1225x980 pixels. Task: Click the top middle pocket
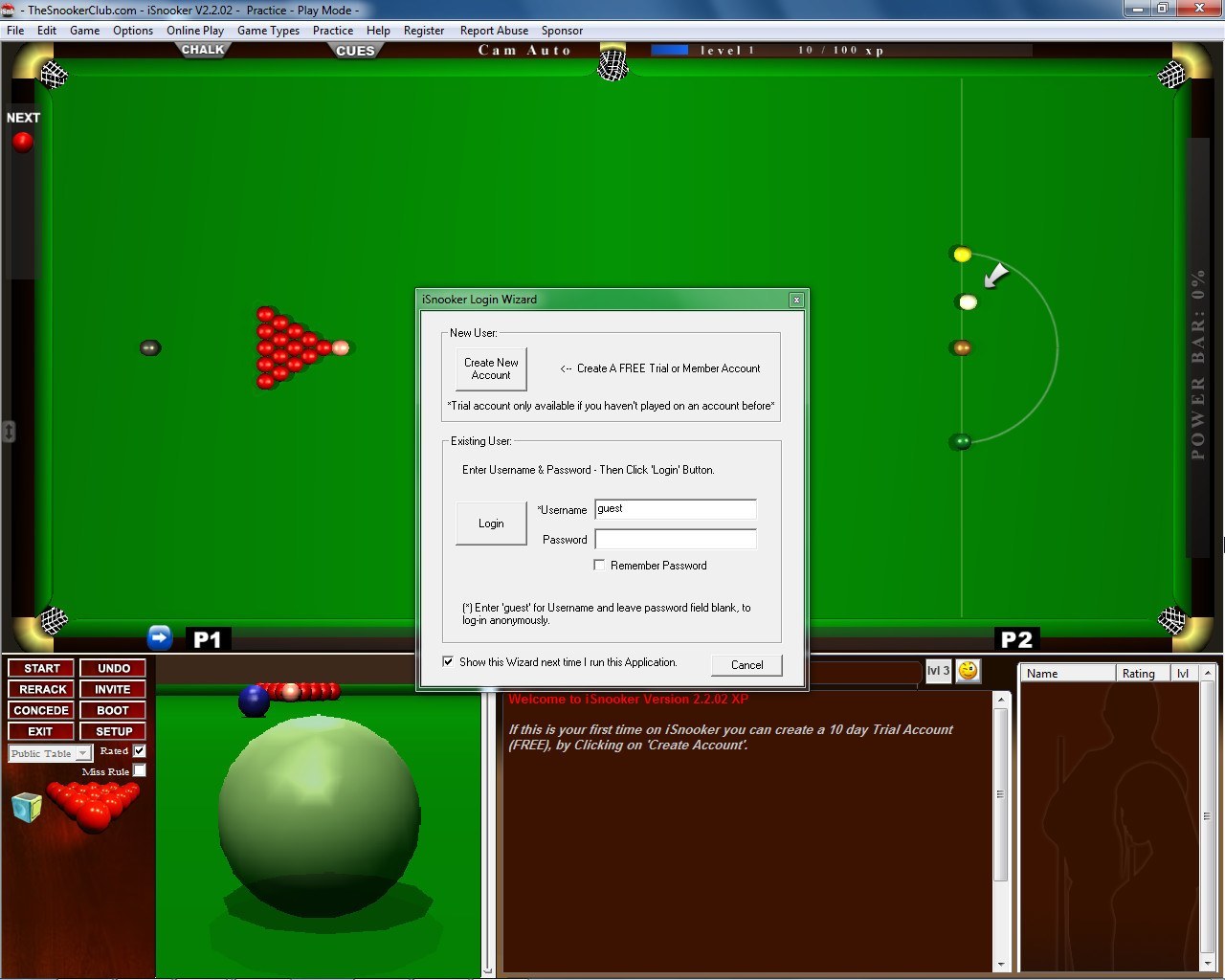(612, 64)
